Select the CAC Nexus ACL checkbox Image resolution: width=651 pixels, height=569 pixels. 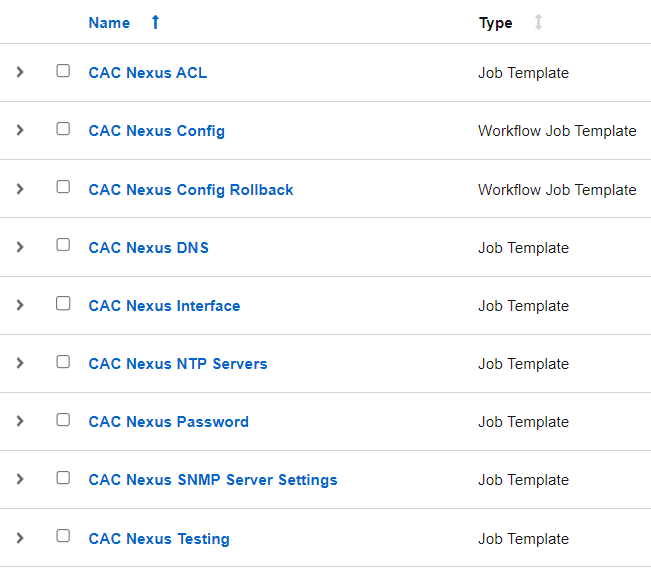(63, 71)
